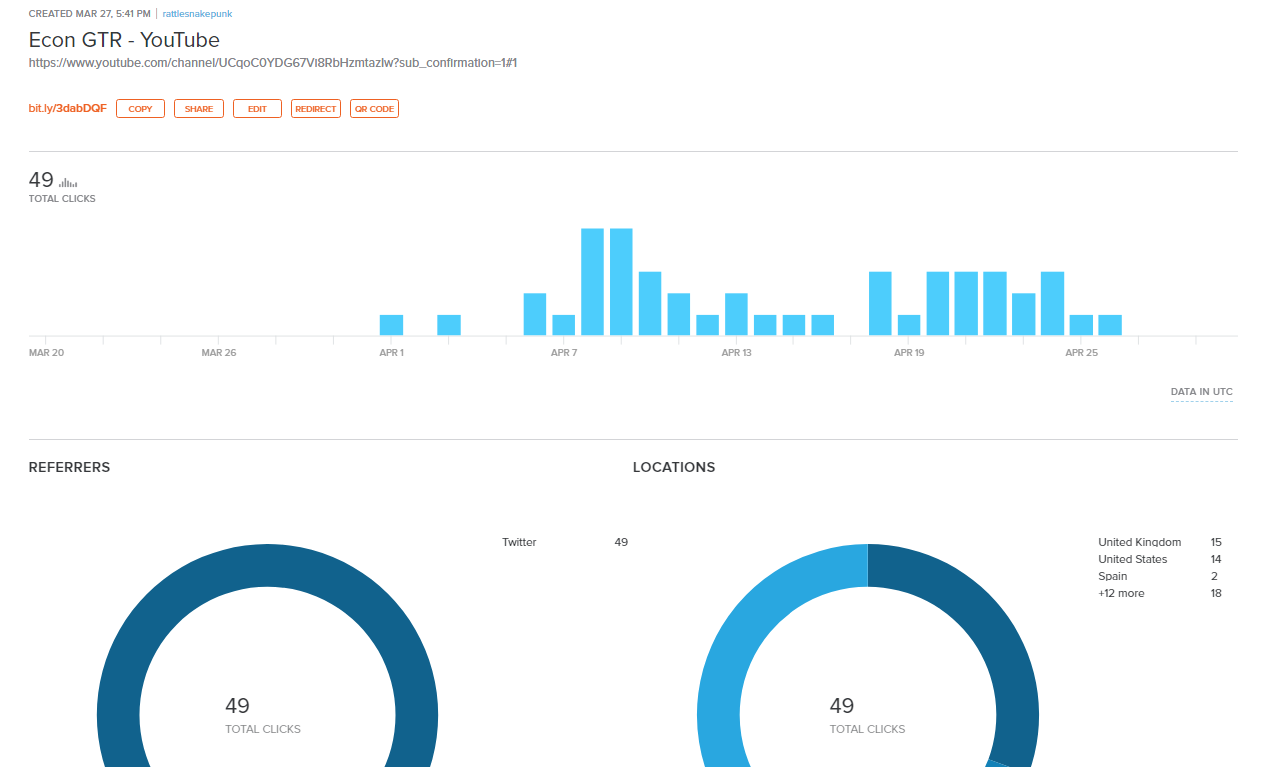Click the 49 total clicks number above the chart
Screen dimensions: 1268x767
(x=41, y=180)
